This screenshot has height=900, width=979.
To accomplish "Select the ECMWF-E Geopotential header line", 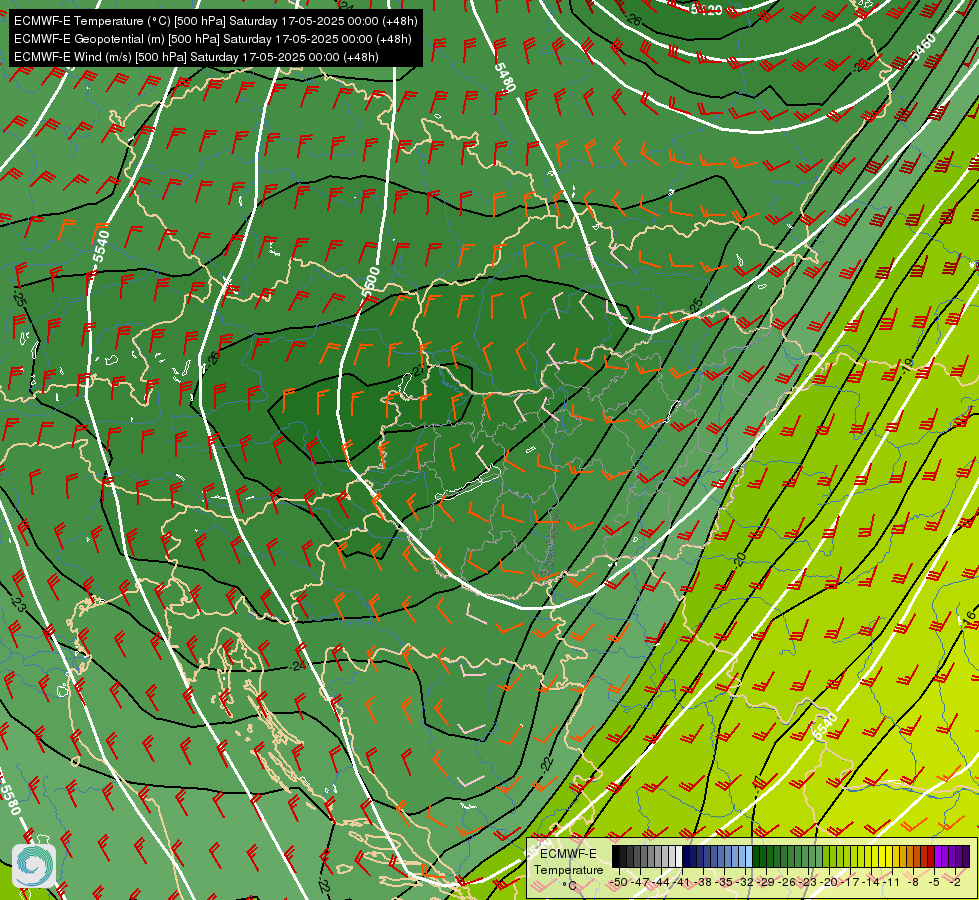I will pyautogui.click(x=213, y=39).
